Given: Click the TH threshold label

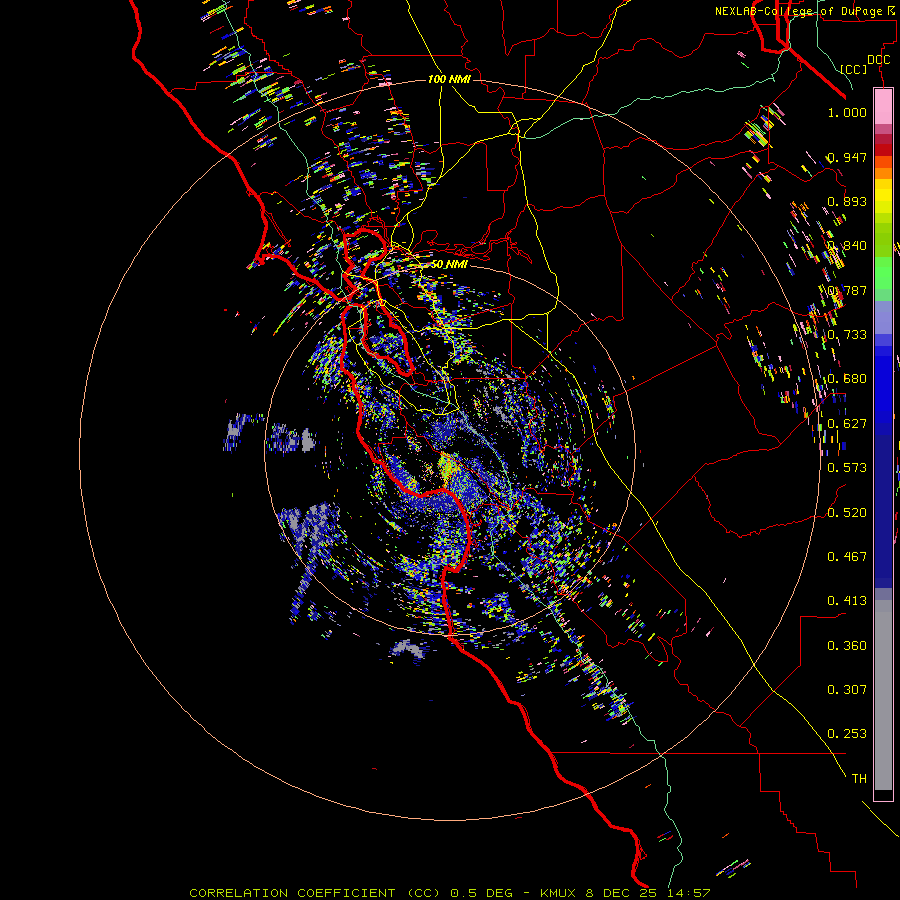Looking at the screenshot, I should coord(859,779).
